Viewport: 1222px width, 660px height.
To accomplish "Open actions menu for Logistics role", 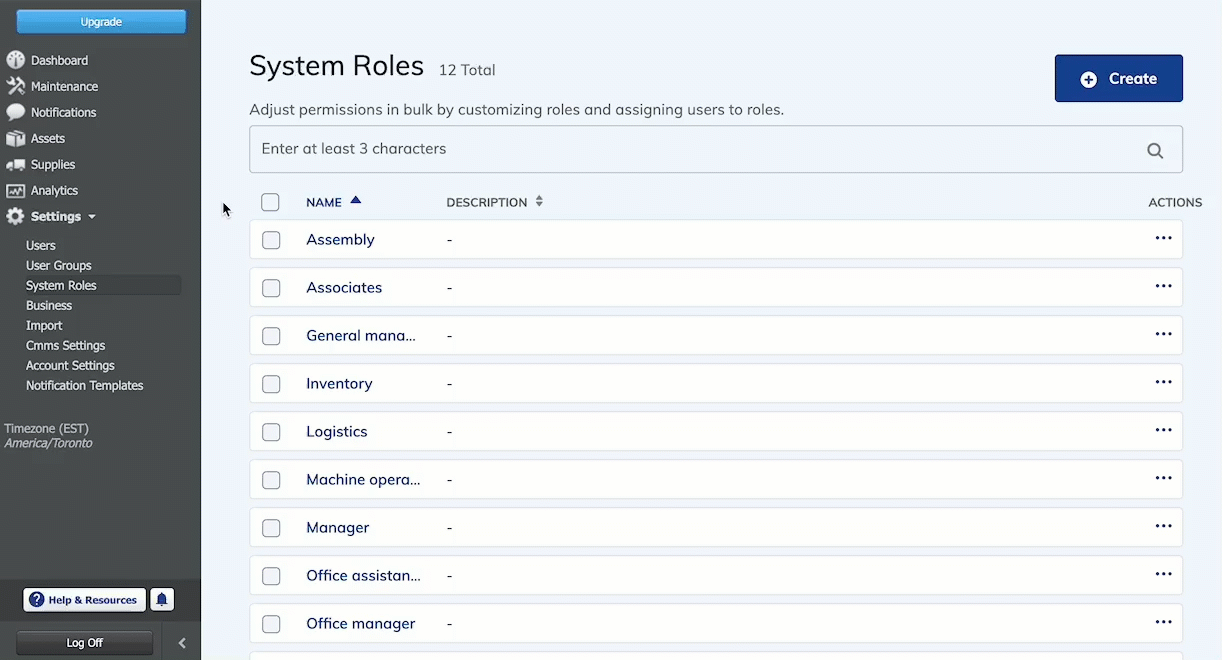I will (x=1163, y=430).
